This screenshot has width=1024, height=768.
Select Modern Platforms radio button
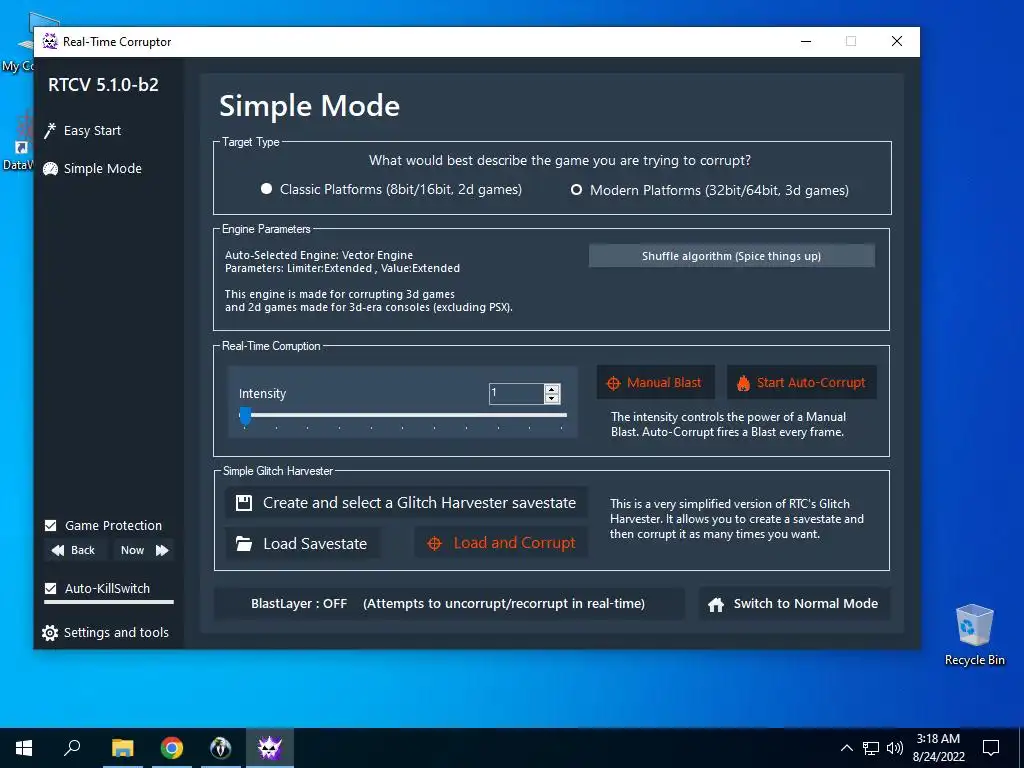(576, 190)
